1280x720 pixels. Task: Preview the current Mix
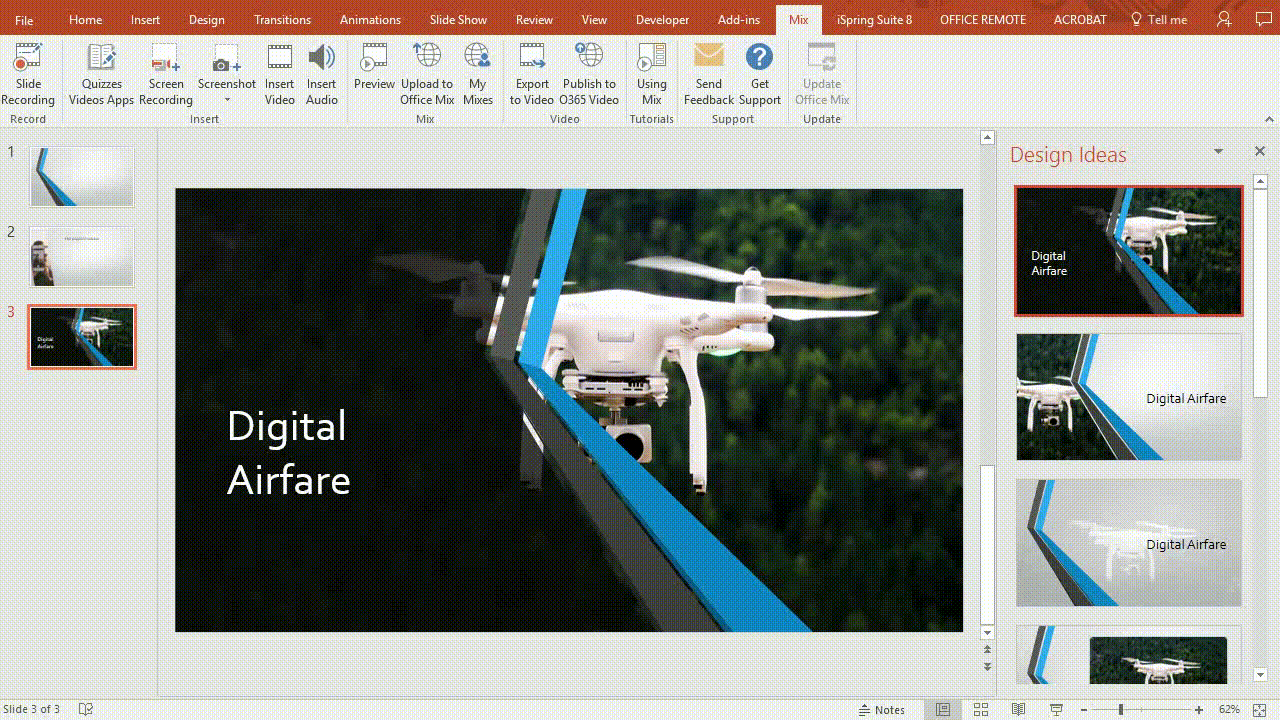pyautogui.click(x=374, y=70)
